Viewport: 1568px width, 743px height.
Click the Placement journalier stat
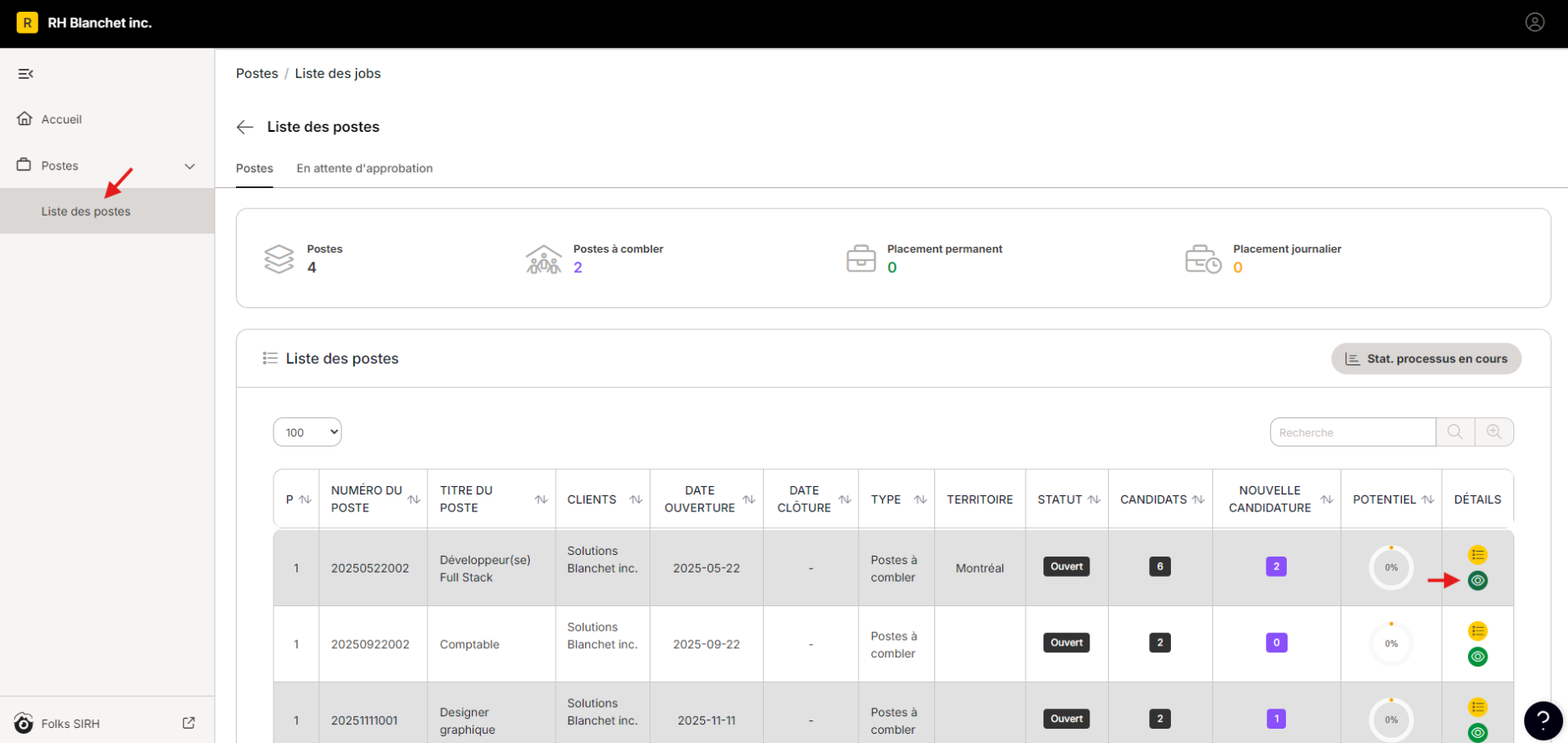pos(1262,259)
